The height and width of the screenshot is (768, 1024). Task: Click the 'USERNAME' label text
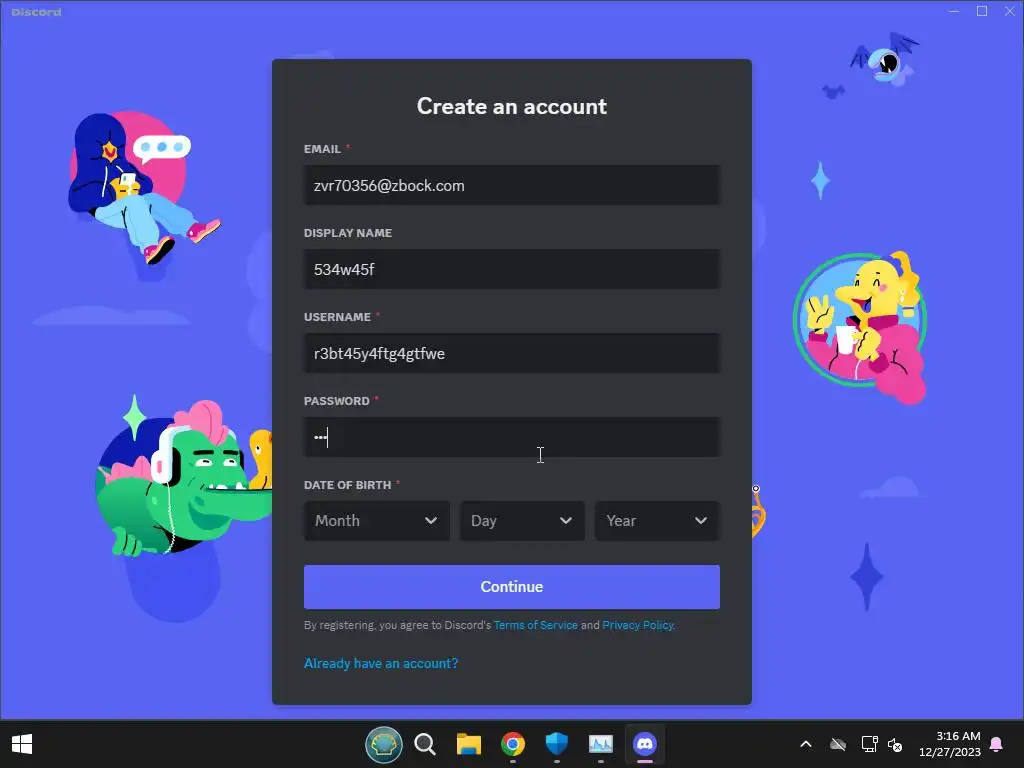point(337,317)
